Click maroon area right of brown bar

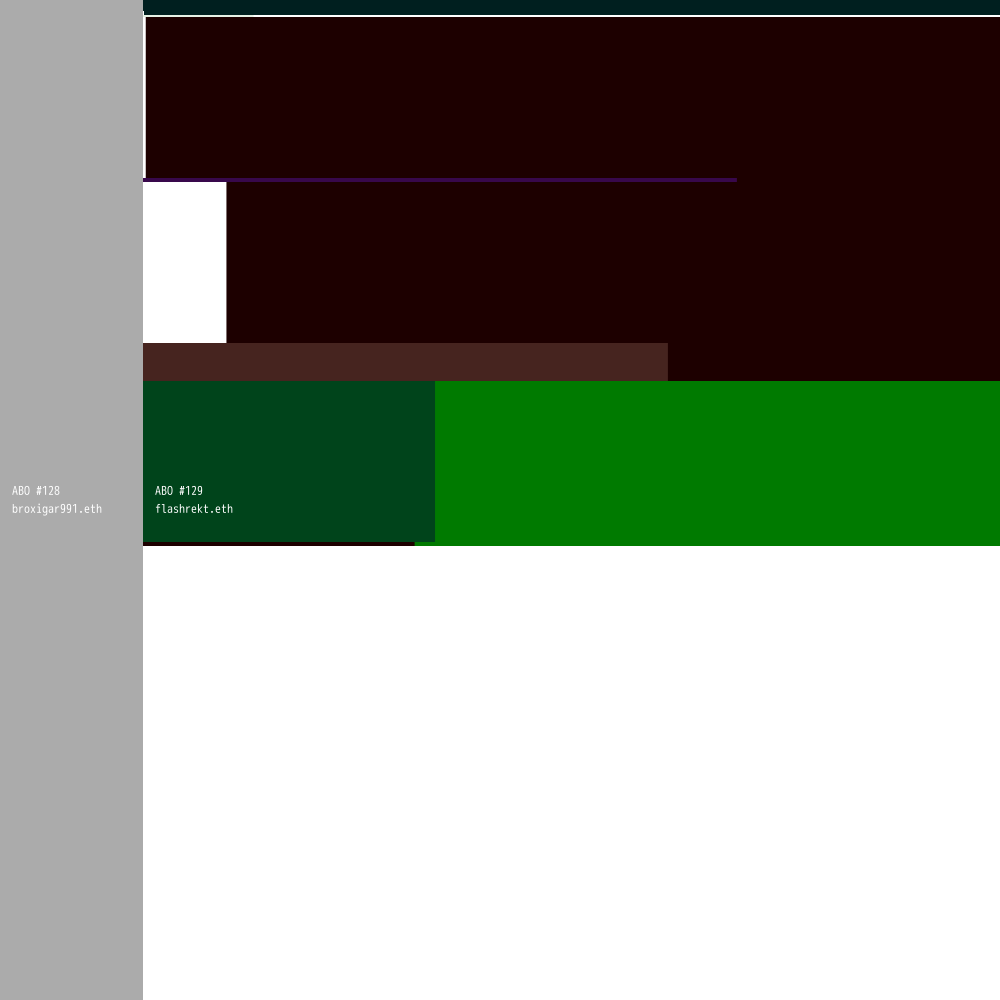click(x=833, y=362)
